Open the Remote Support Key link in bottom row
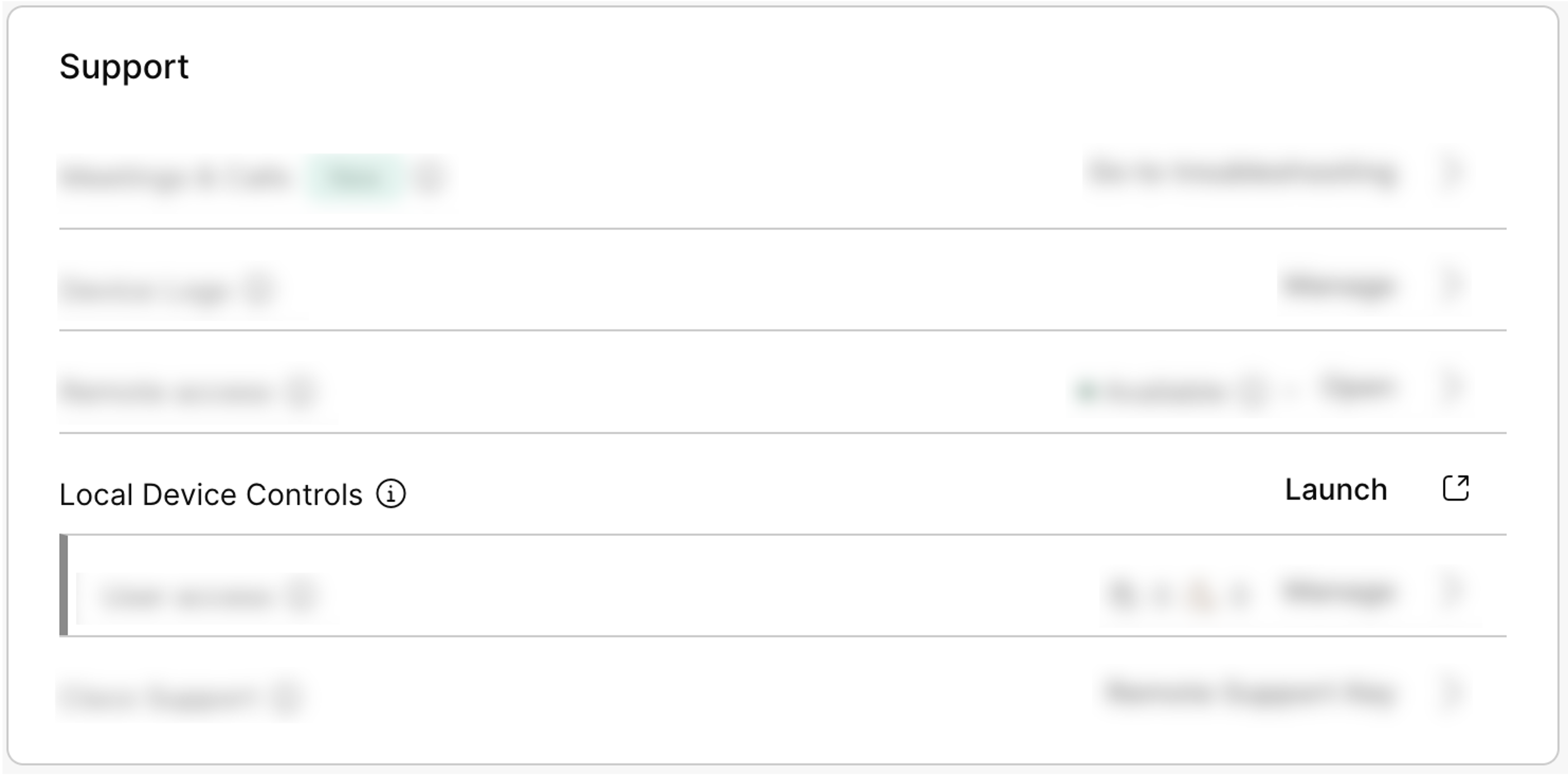Viewport: 1568px width, 775px height. pos(1248,693)
